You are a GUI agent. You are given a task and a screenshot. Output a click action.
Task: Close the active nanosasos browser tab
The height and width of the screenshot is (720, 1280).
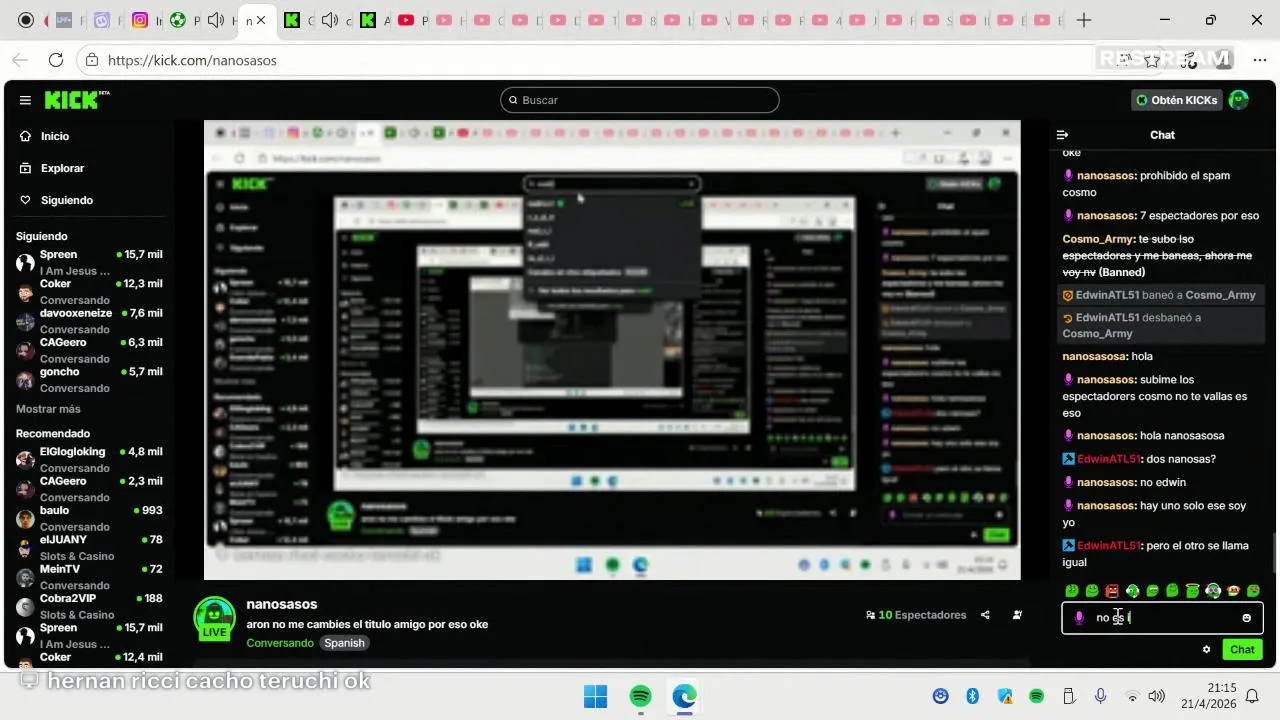click(x=261, y=20)
